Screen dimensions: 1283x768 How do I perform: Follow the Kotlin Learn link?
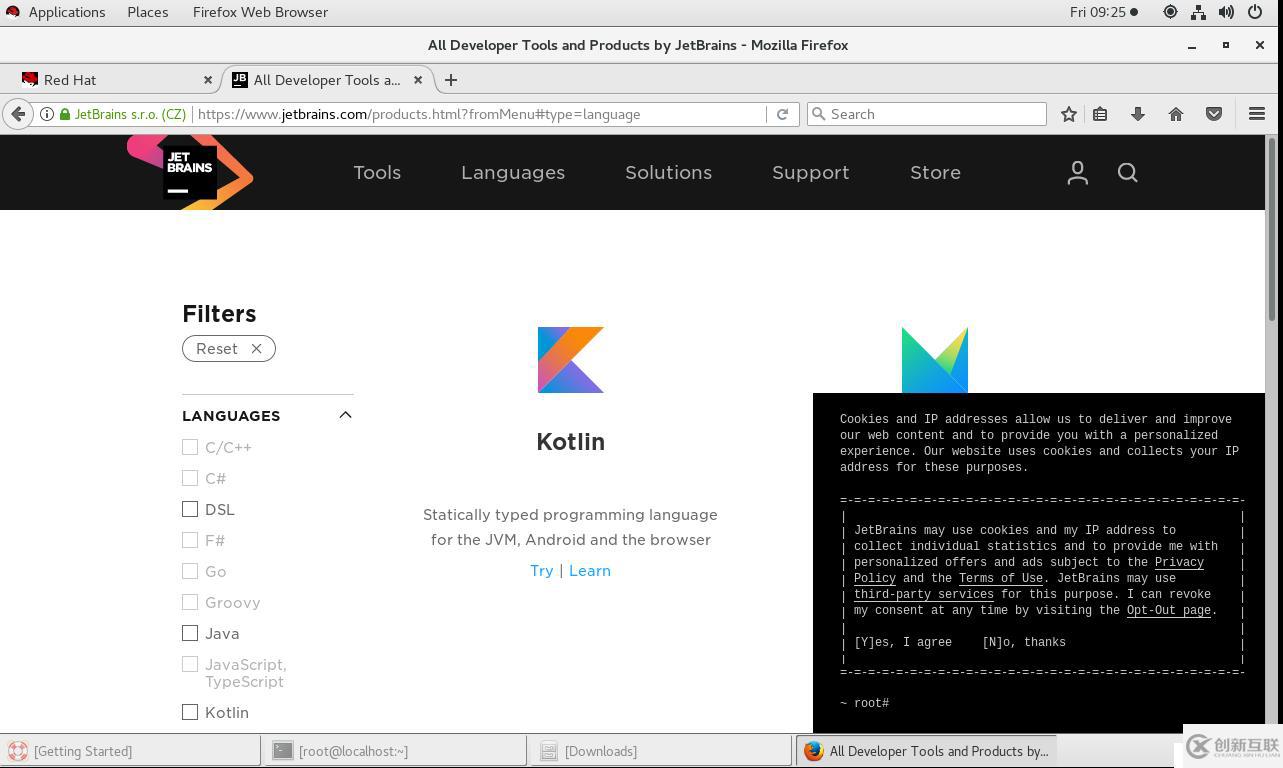click(x=590, y=571)
